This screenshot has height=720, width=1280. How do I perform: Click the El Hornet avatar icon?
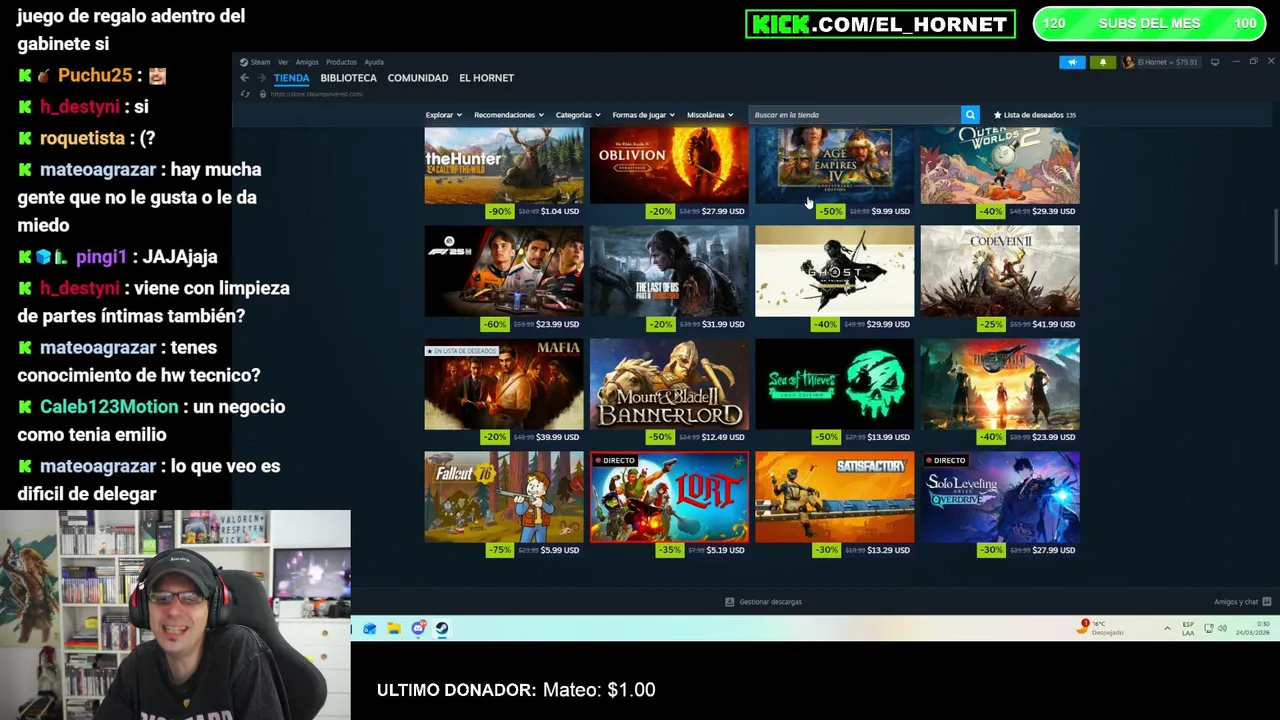click(1129, 62)
